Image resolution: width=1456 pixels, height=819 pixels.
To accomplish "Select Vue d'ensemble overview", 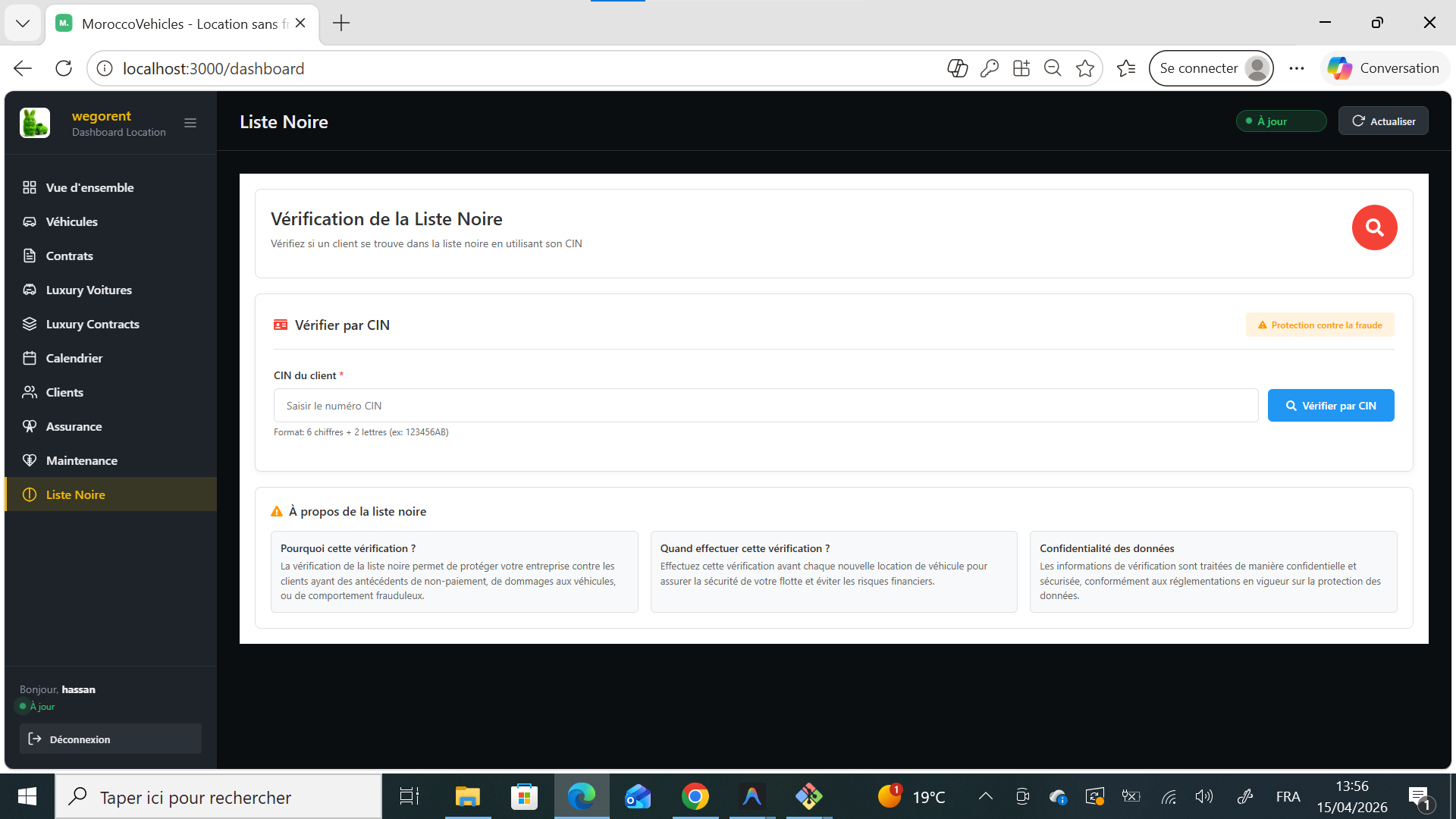I will point(89,187).
